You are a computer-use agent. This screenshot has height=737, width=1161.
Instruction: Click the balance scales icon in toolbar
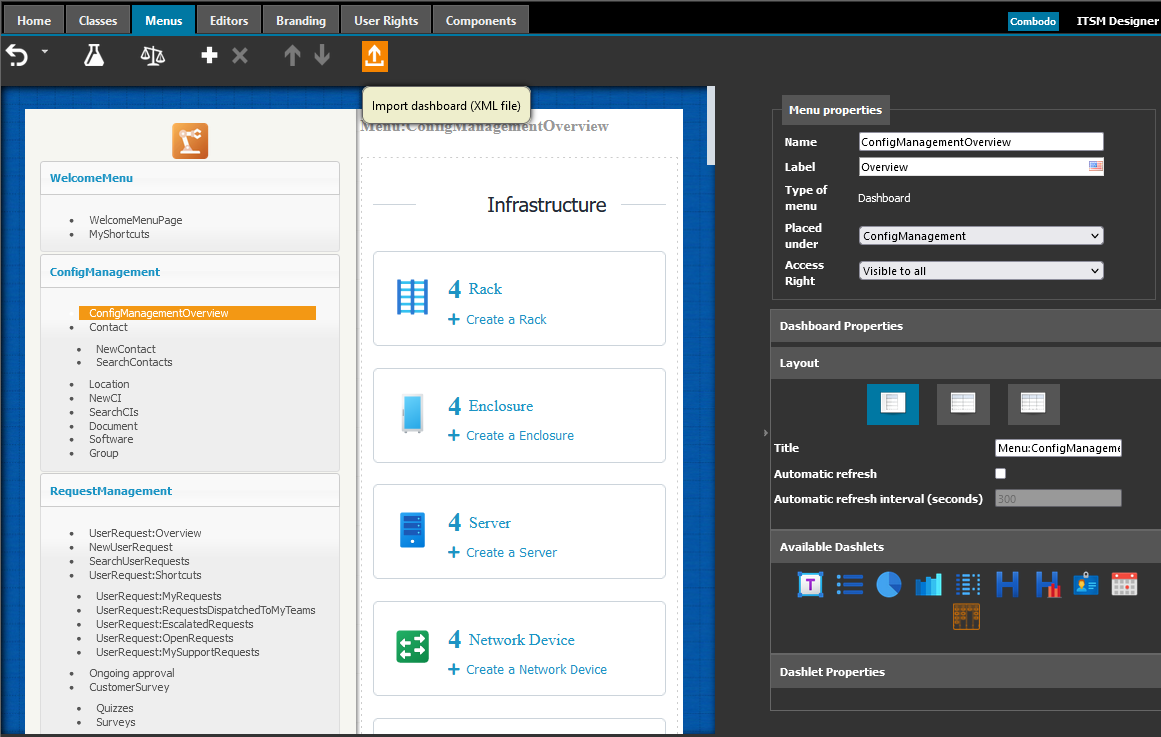click(x=152, y=56)
